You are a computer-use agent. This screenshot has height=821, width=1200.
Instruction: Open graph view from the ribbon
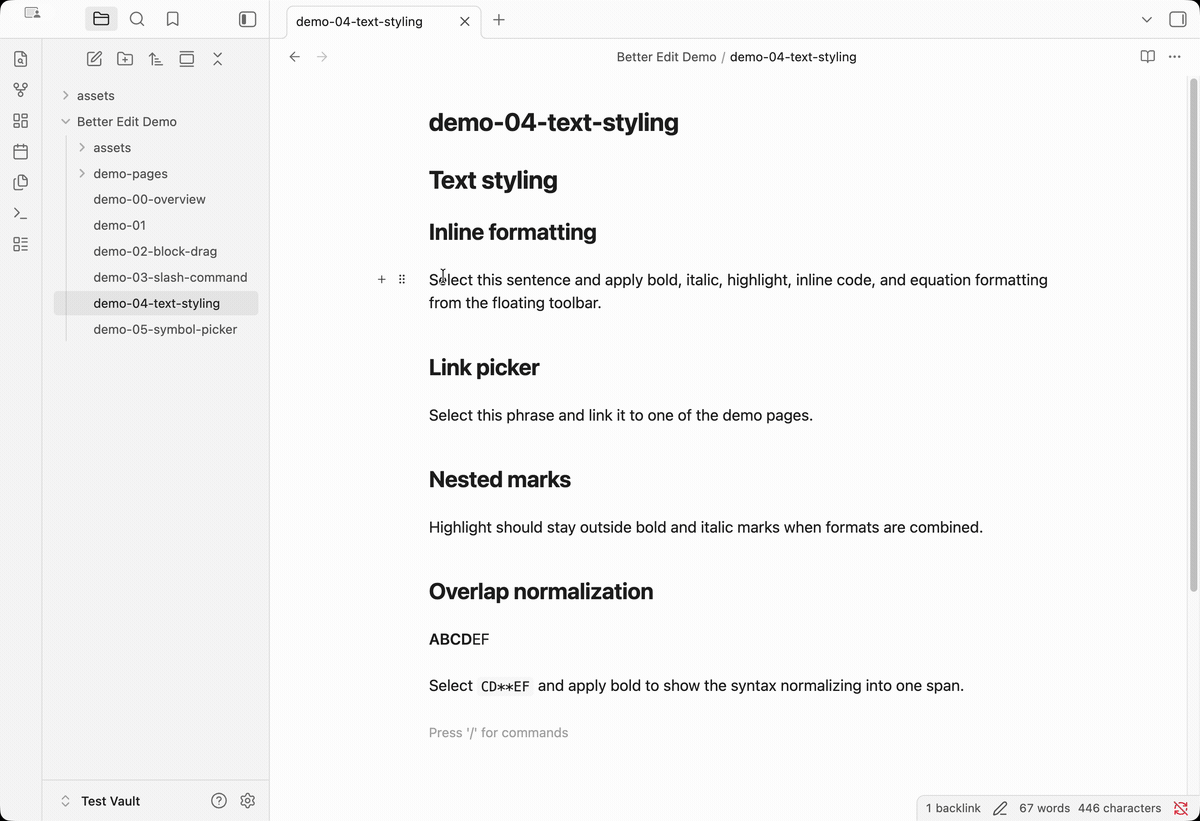[21, 90]
